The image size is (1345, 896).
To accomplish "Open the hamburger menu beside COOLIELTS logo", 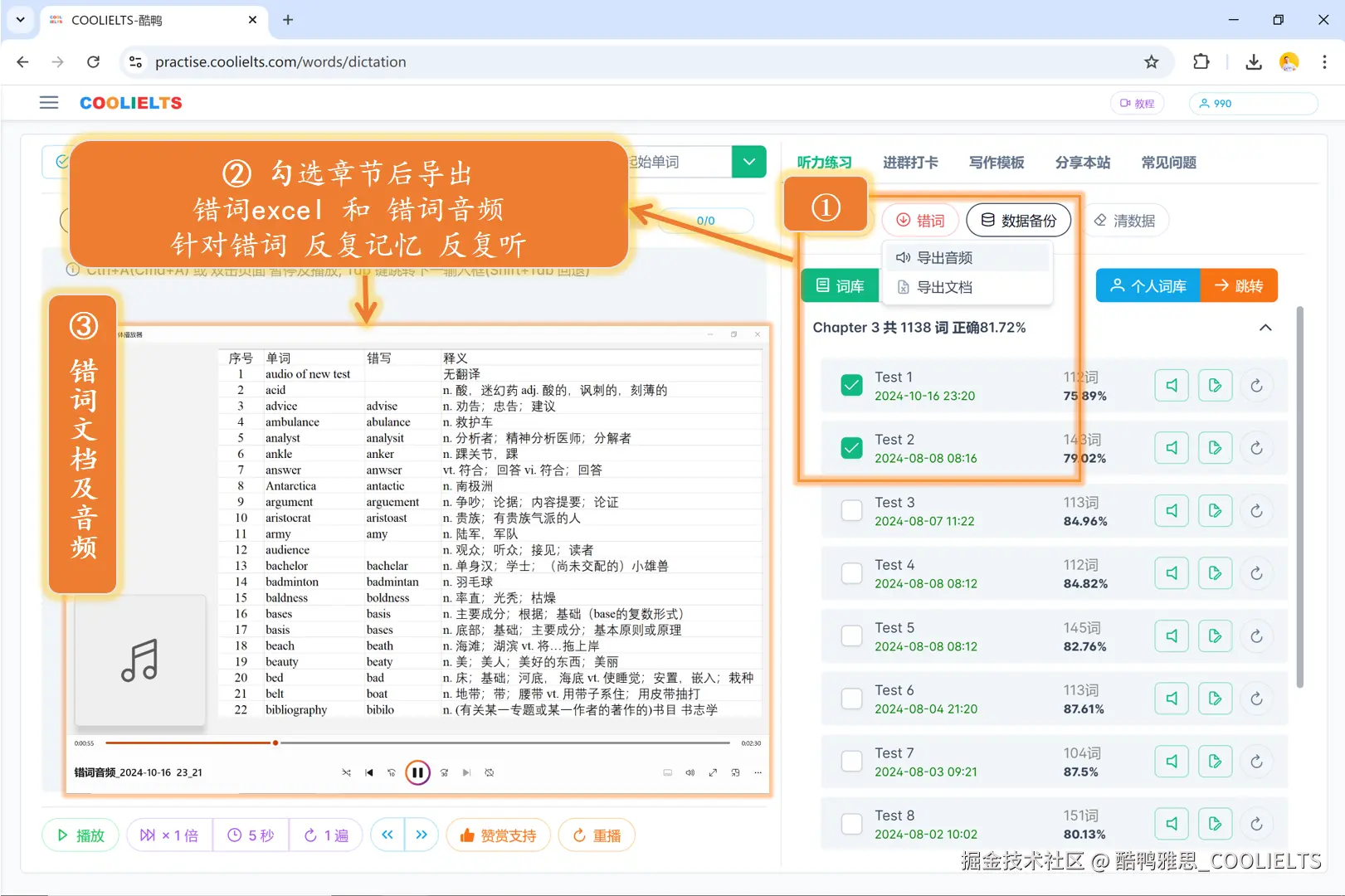I will pos(48,102).
